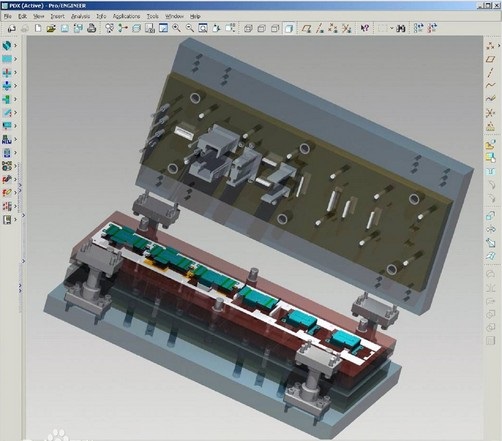
Task: Open the saved view list icon
Action: point(230,28)
